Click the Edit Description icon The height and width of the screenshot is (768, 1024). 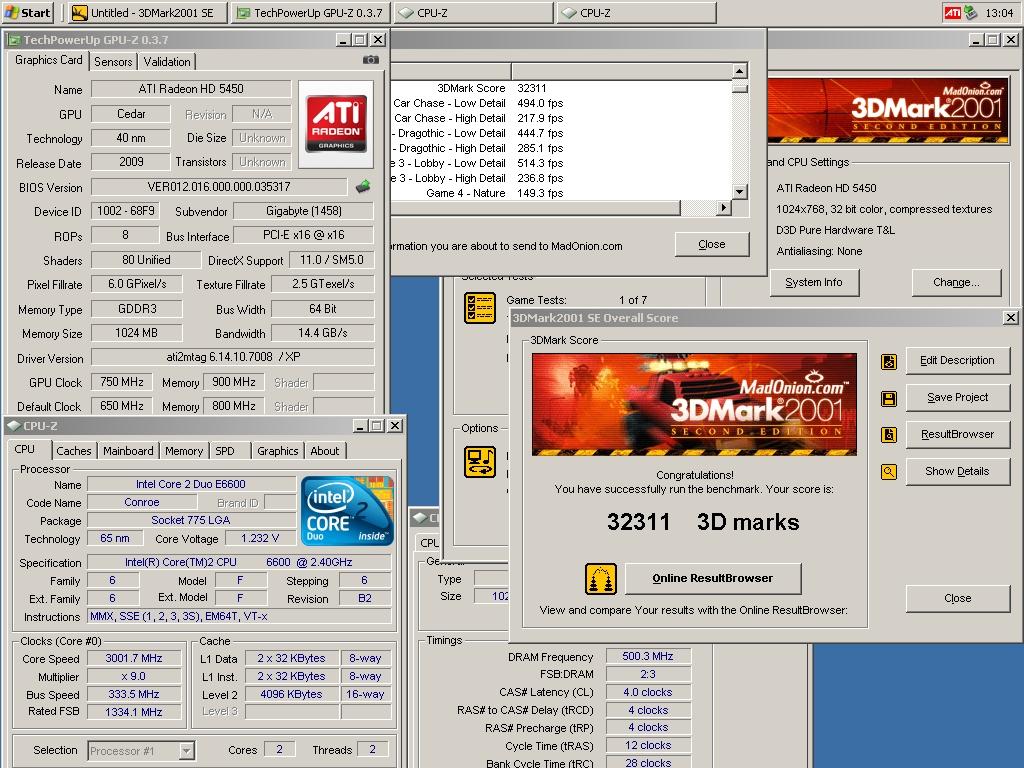[889, 361]
